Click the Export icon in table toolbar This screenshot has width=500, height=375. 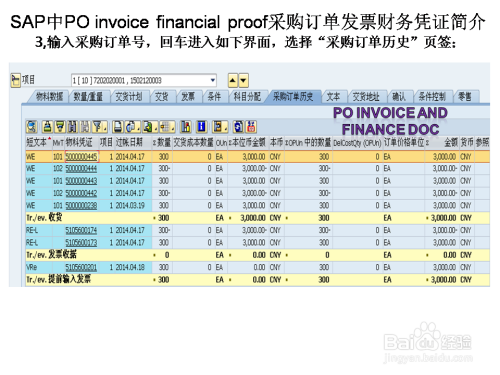click(x=150, y=127)
